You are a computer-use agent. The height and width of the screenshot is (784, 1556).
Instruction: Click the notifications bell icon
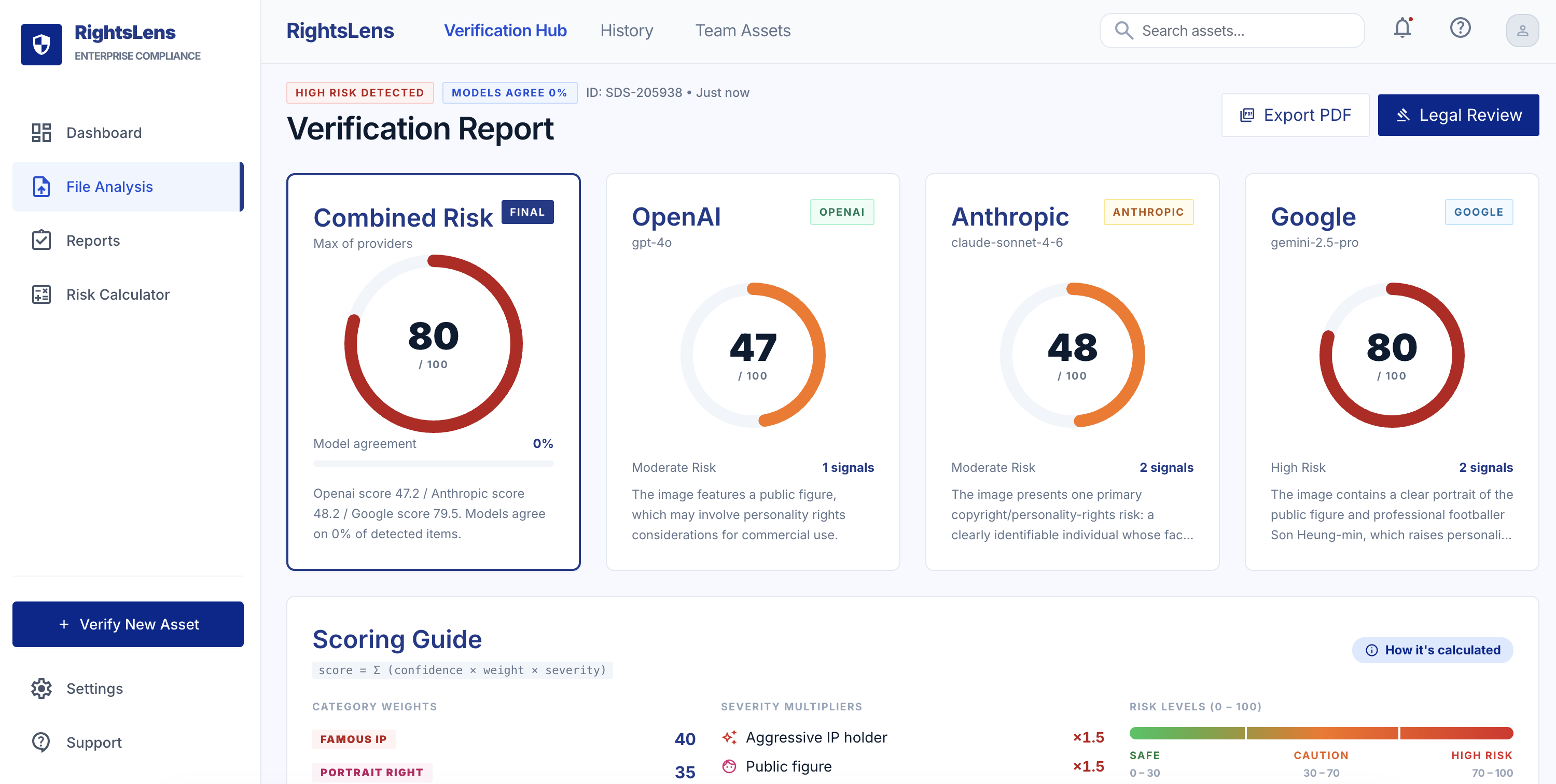click(1402, 29)
